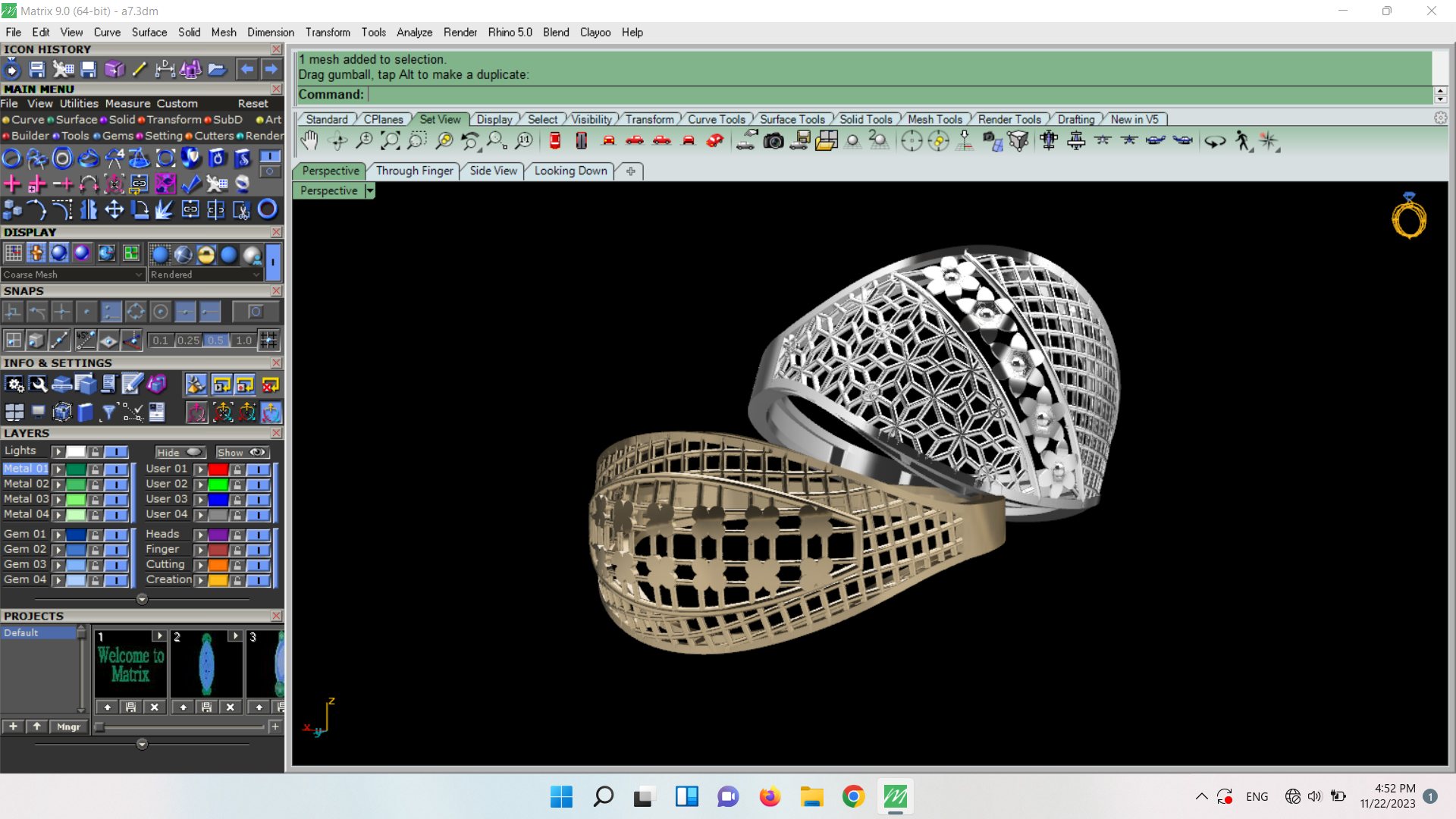
Task: Click the red car perspective view icon
Action: [x=714, y=141]
